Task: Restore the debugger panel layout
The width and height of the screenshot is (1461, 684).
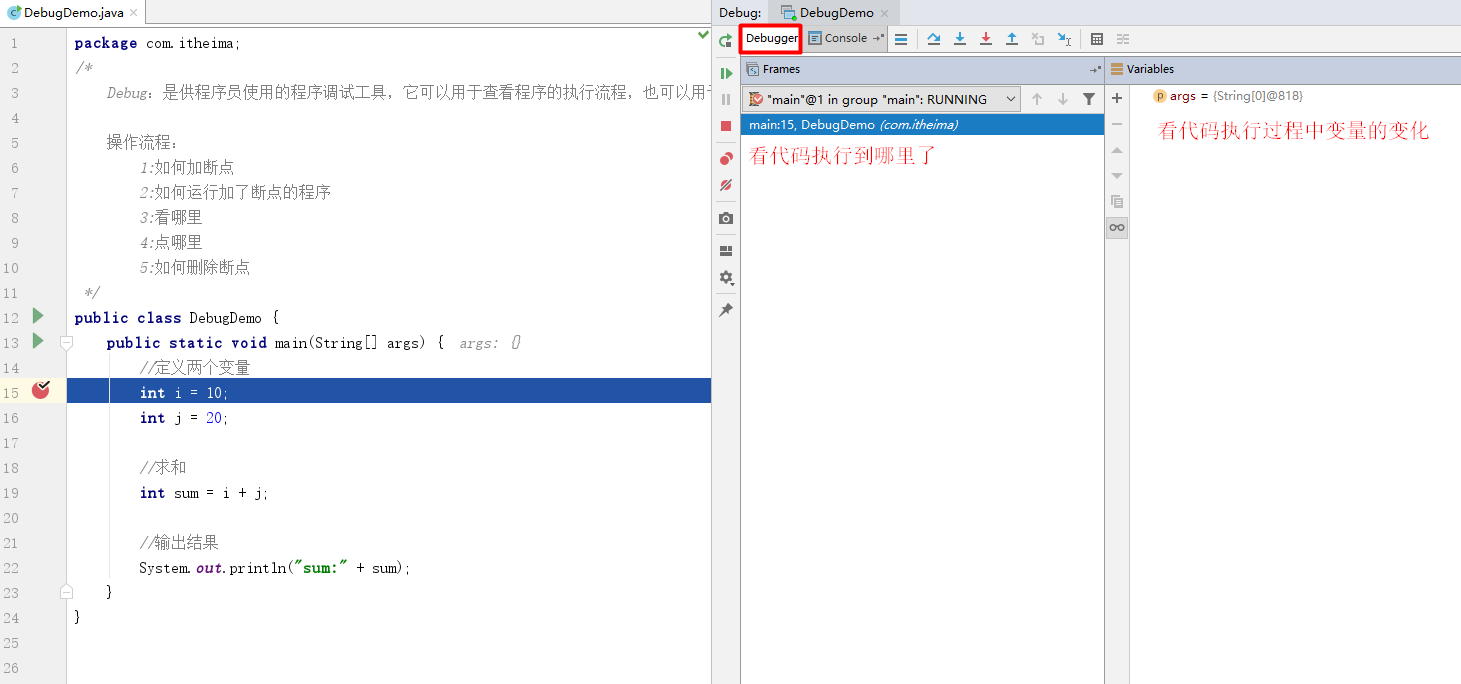Action: click(726, 251)
